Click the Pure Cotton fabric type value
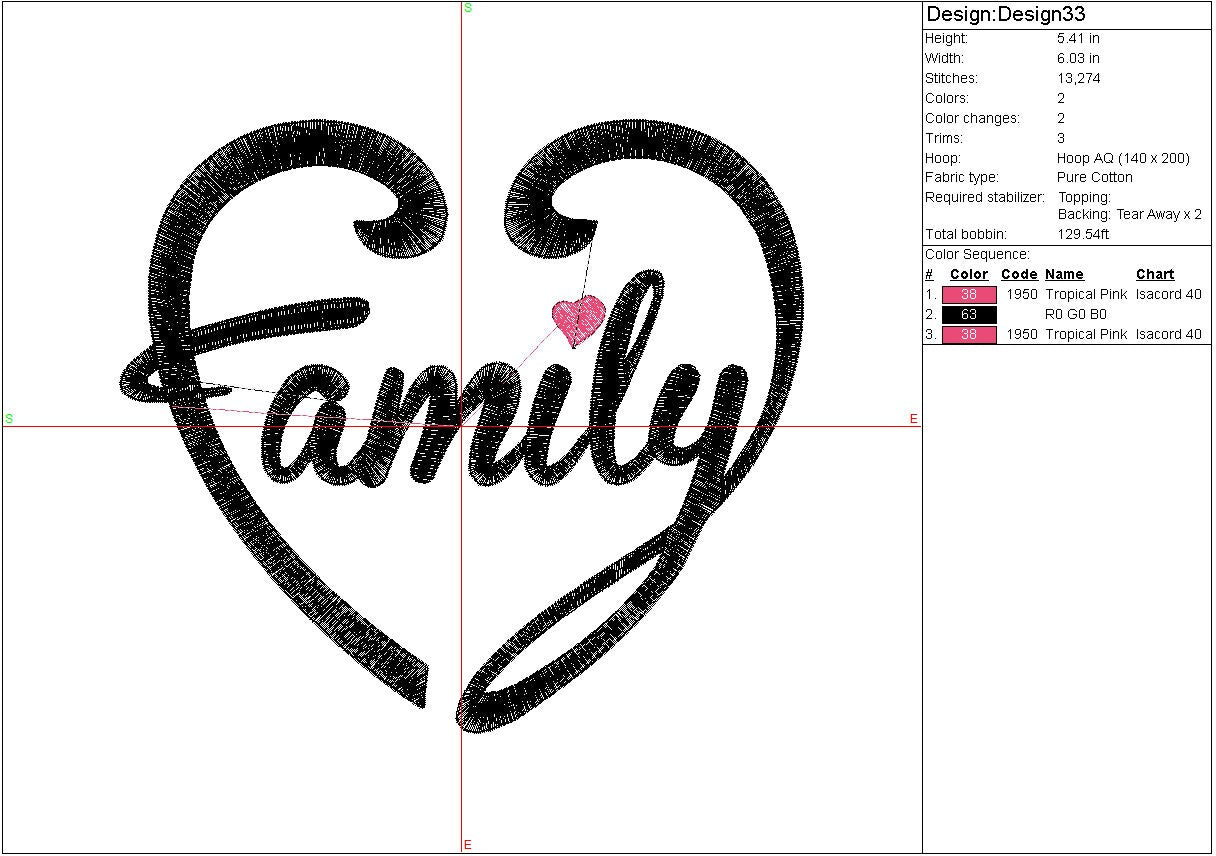The height and width of the screenshot is (856, 1216). tap(1094, 178)
